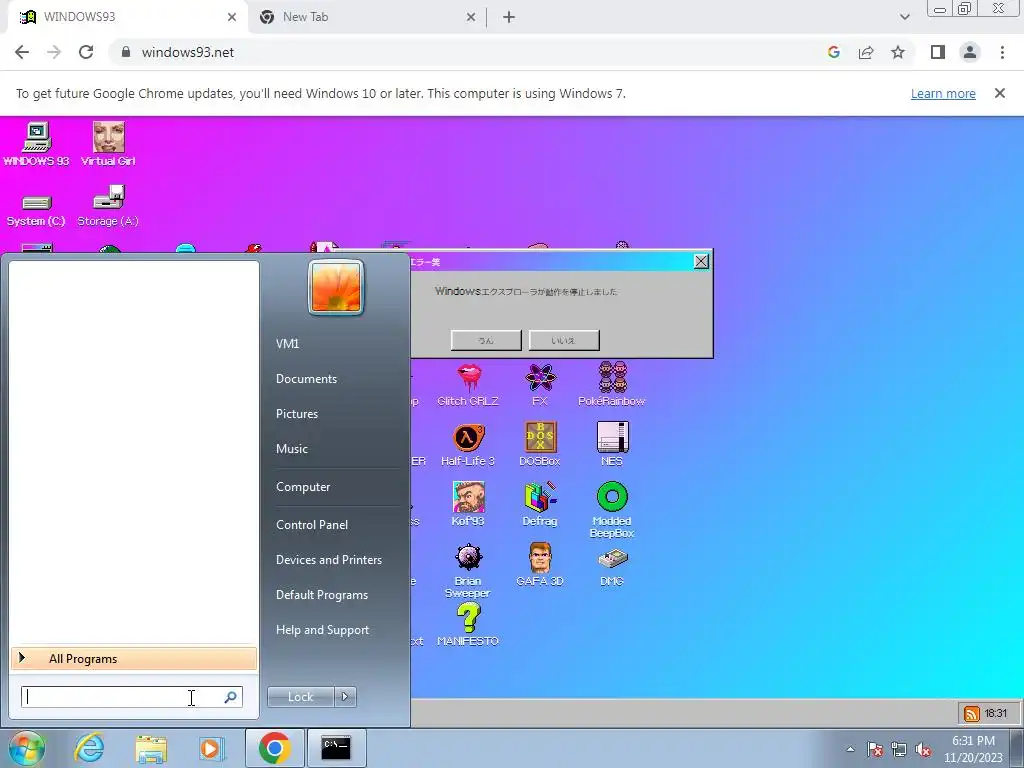
Task: Click the network icon in system tray
Action: pos(899,750)
